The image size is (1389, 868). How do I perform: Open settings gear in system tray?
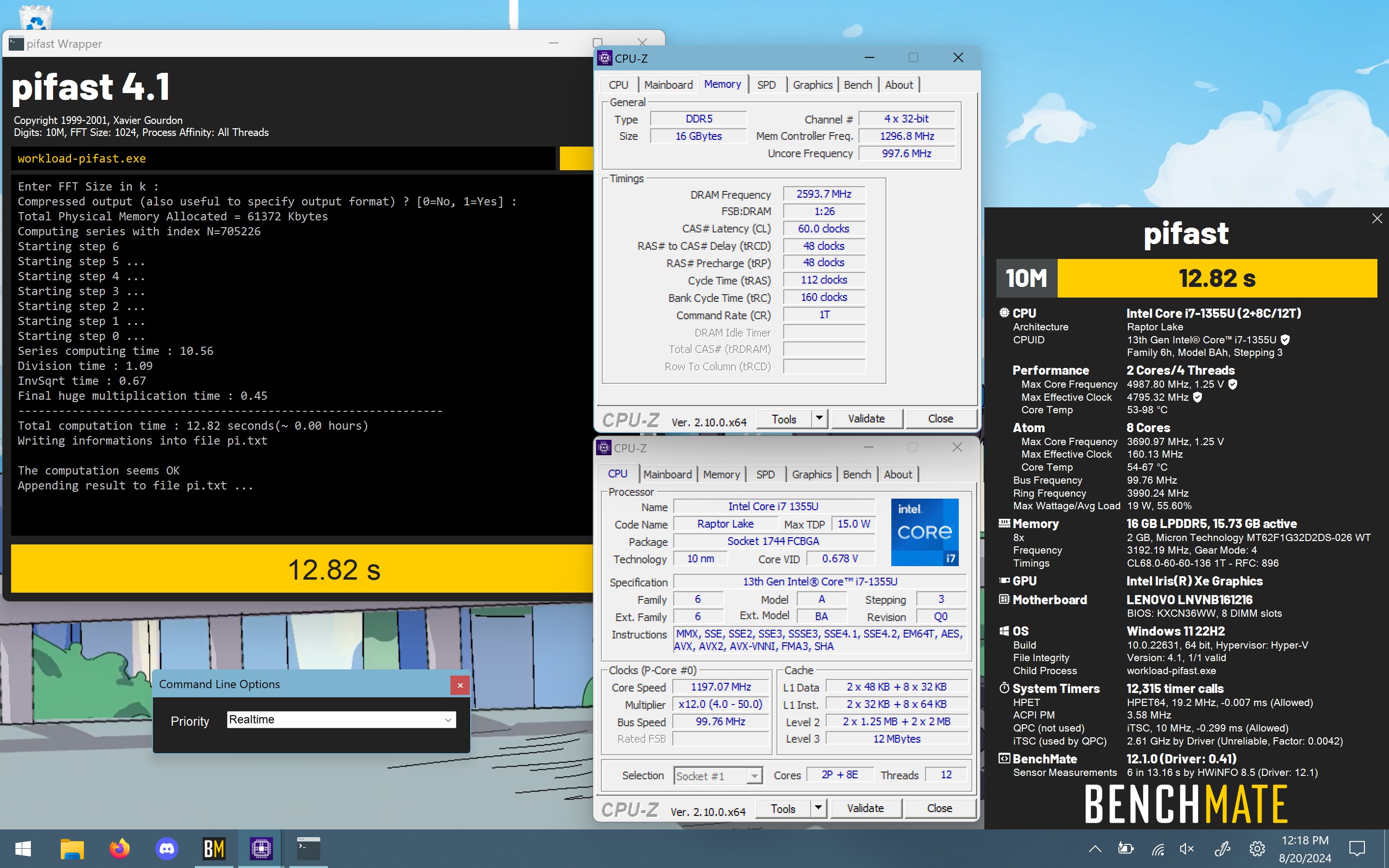pos(1257,849)
